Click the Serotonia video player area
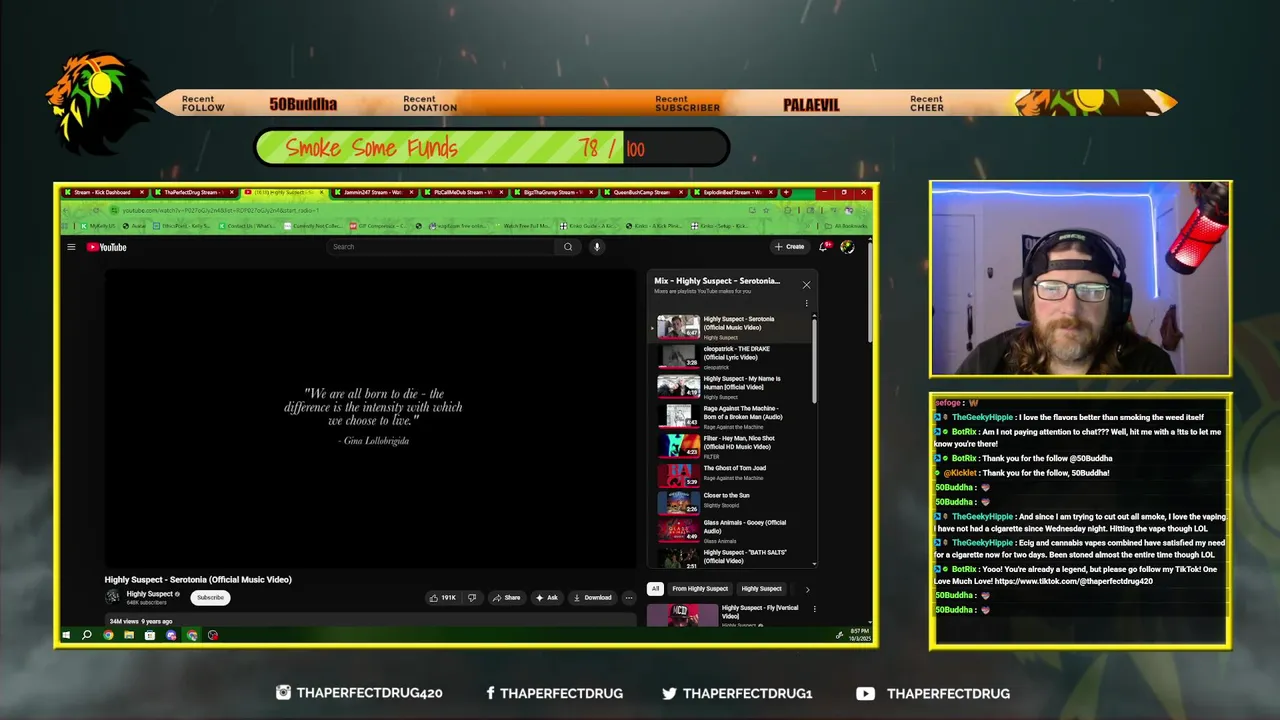The width and height of the screenshot is (1280, 720). pos(371,418)
